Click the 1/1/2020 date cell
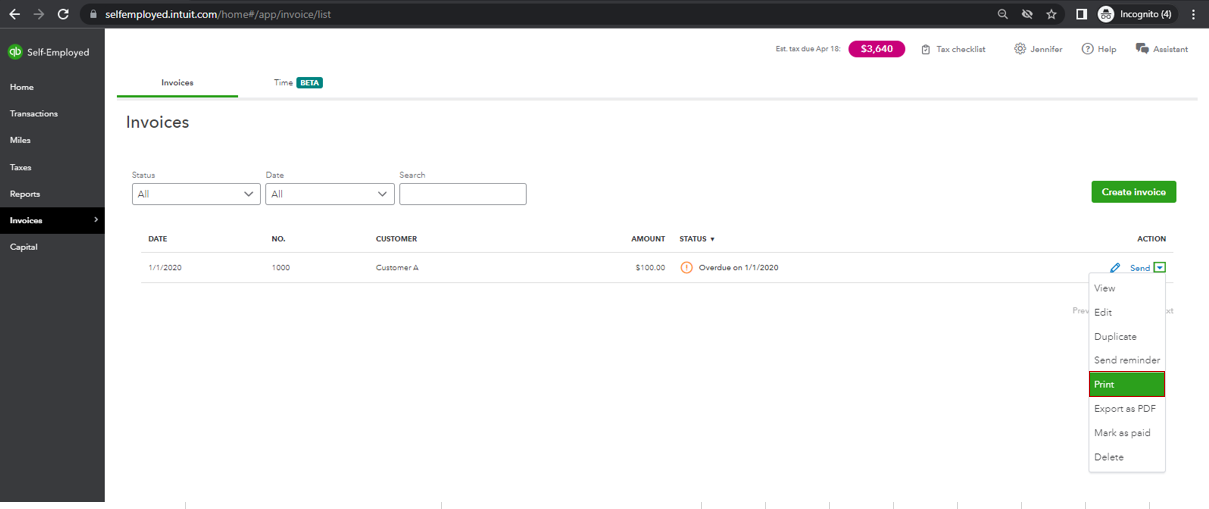This screenshot has width=1209, height=509. coord(165,268)
